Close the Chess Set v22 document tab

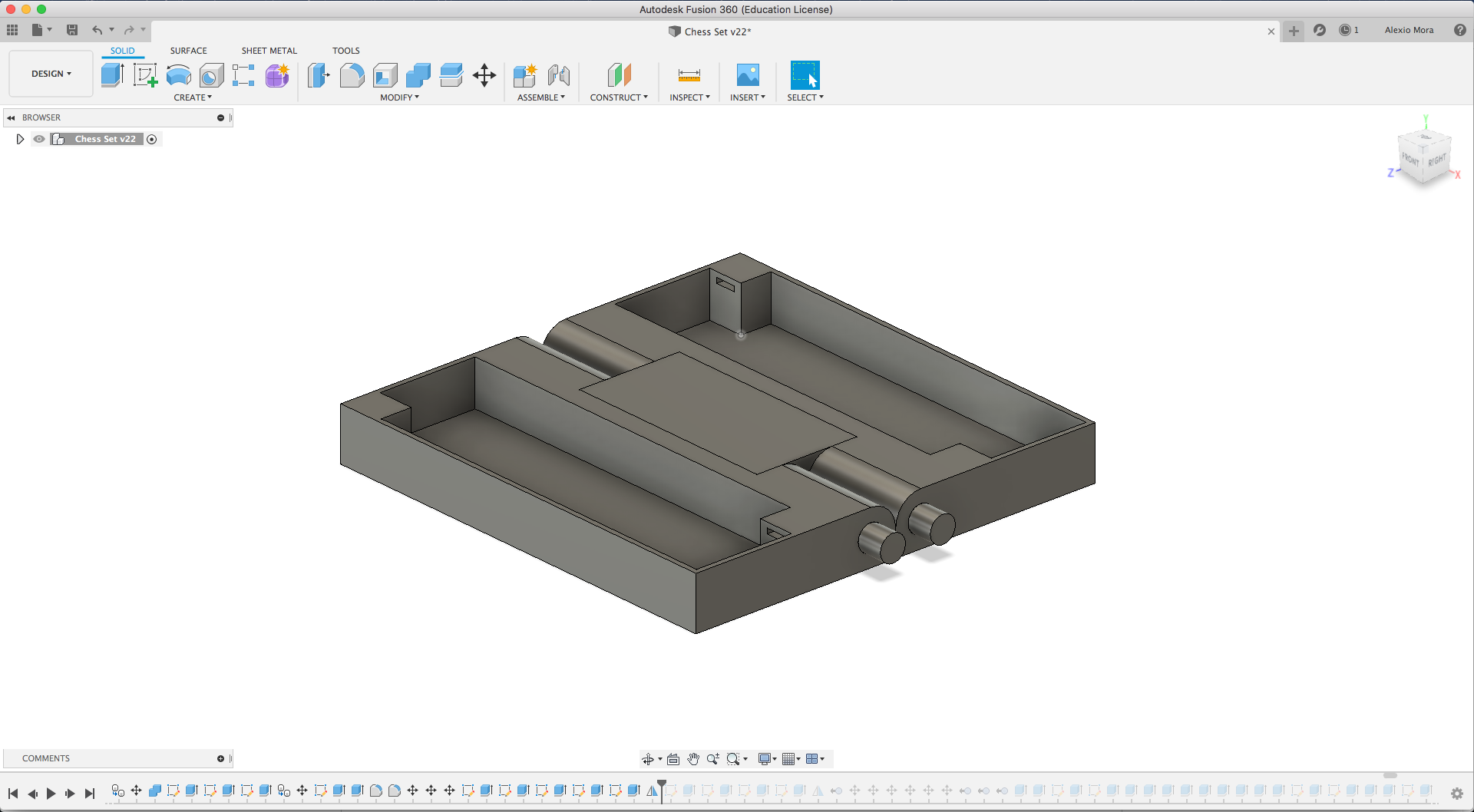click(x=1271, y=31)
